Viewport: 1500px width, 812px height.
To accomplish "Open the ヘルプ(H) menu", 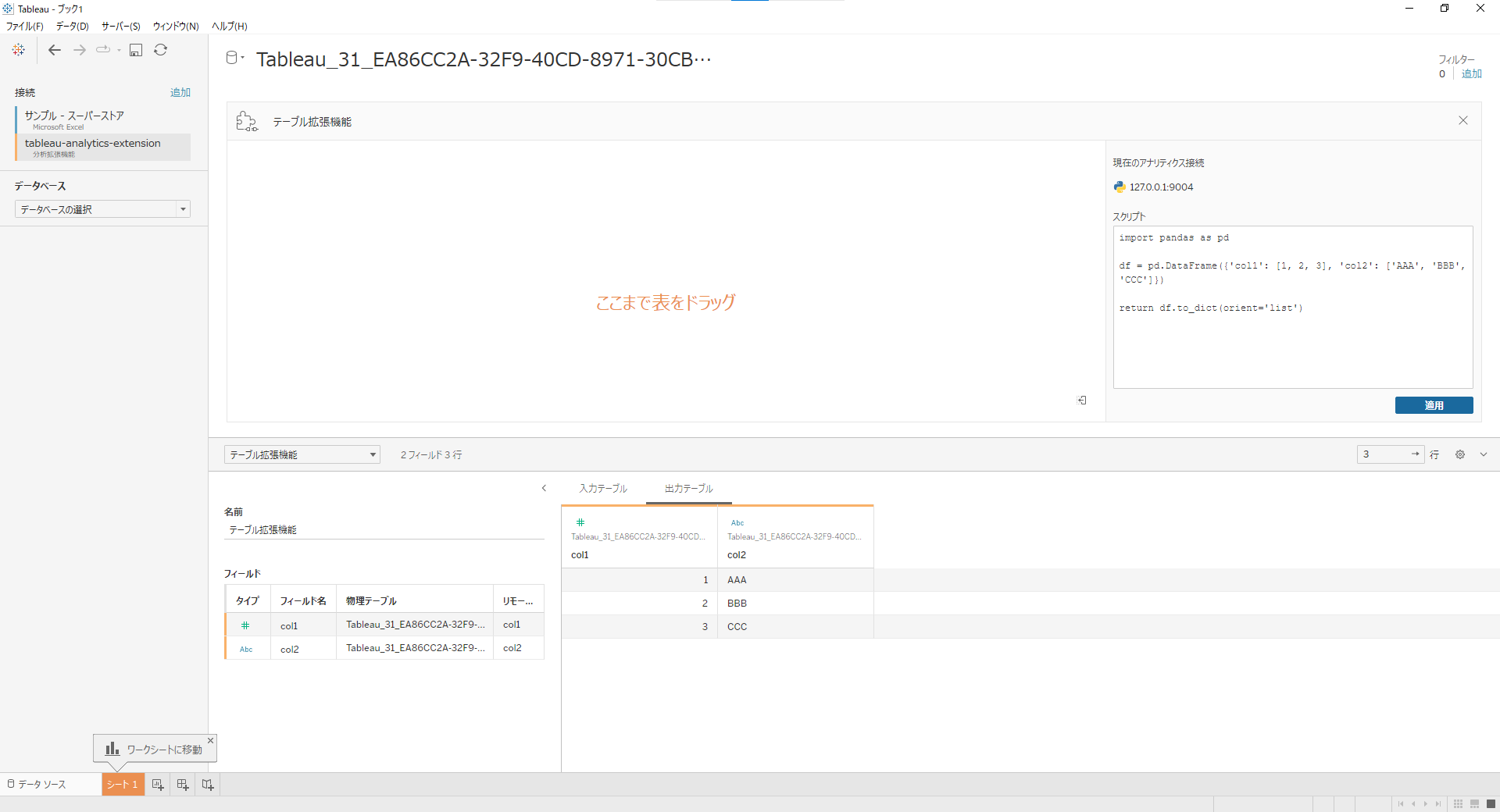I will (230, 27).
